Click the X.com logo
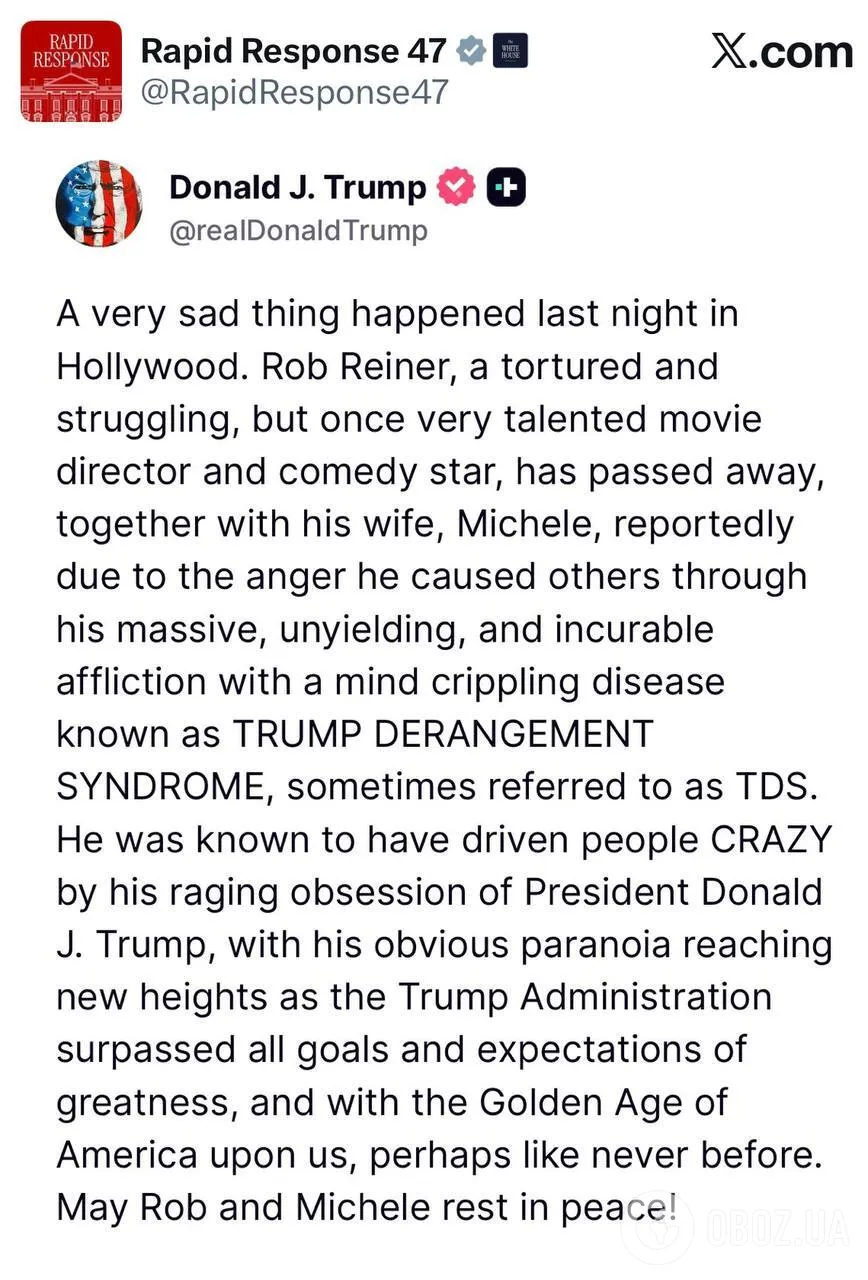The height and width of the screenshot is (1280, 868). (782, 53)
